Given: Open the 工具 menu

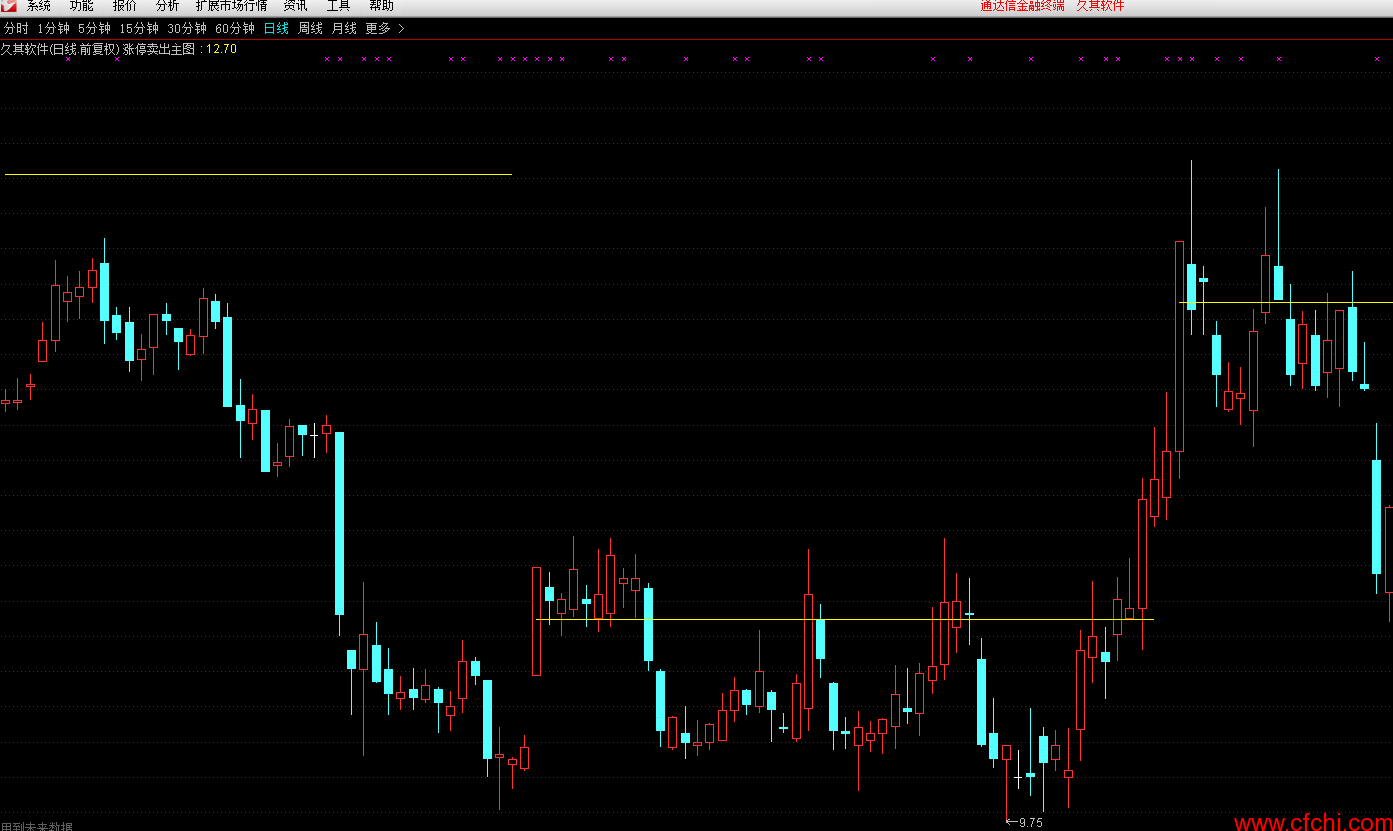Looking at the screenshot, I should (x=338, y=6).
